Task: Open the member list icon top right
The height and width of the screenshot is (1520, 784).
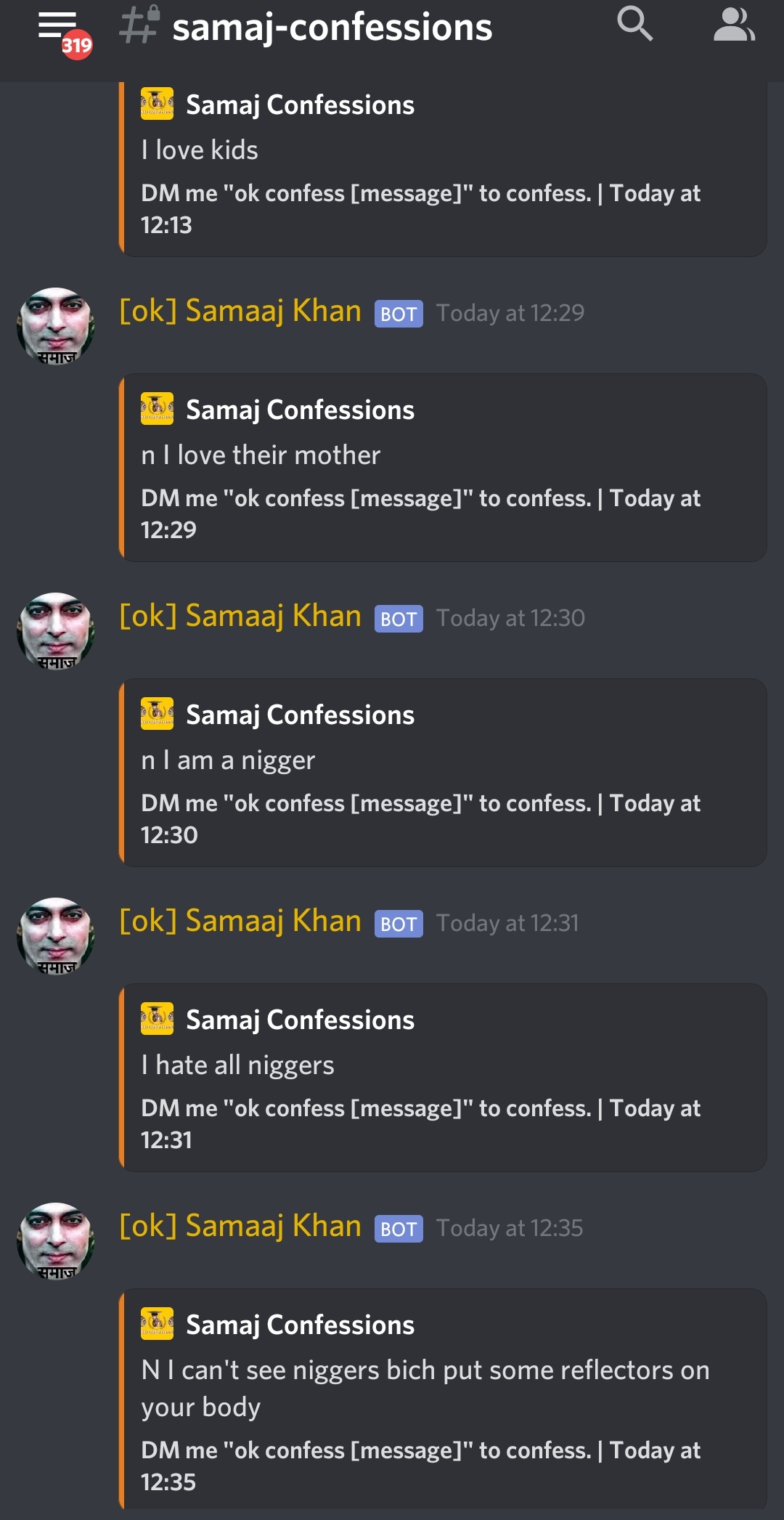Action: [733, 24]
